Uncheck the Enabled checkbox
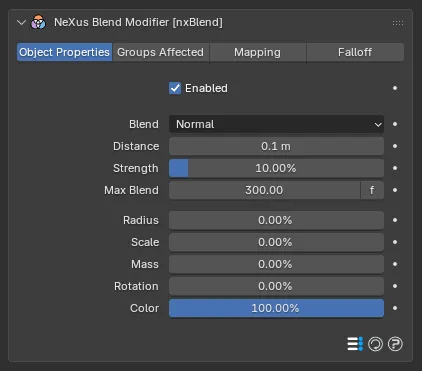Image resolution: width=422 pixels, height=371 pixels. tap(175, 88)
